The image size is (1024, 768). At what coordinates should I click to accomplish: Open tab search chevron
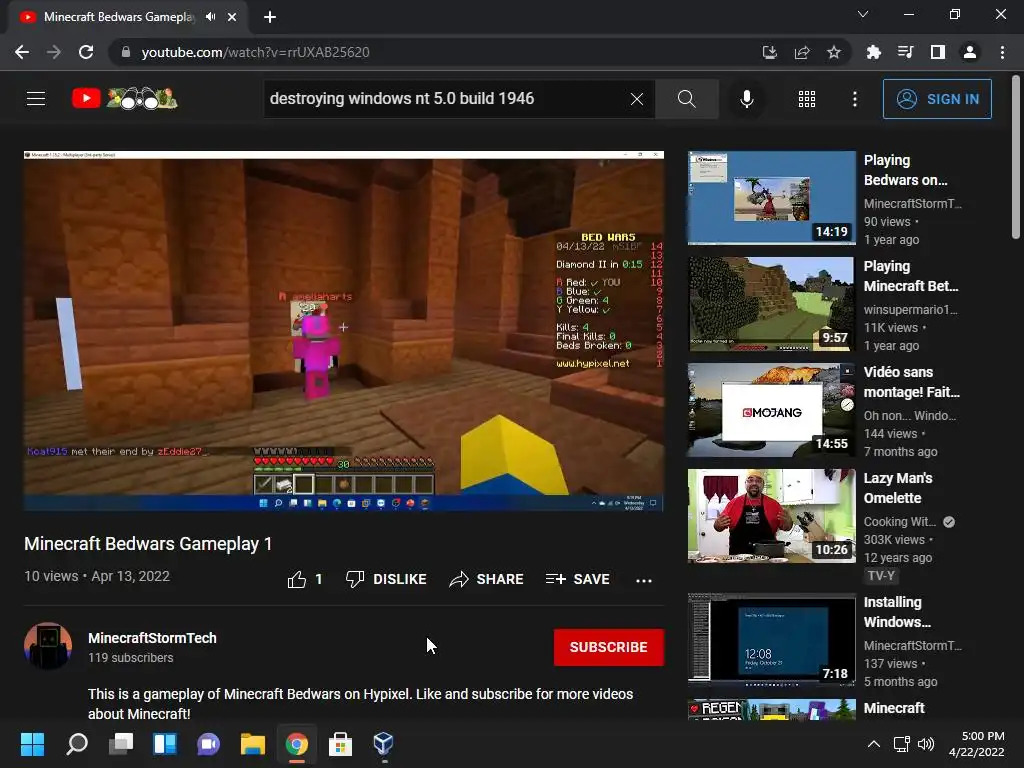click(x=863, y=14)
